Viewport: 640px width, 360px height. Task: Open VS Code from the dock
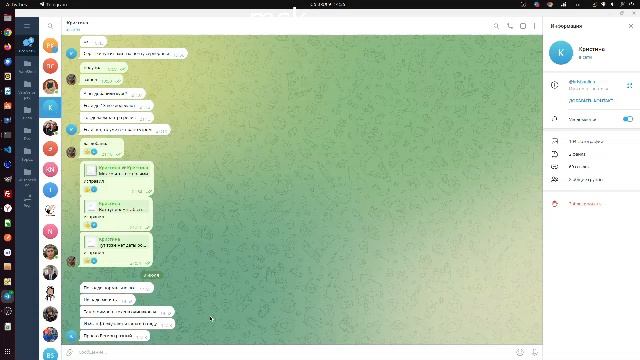(7, 150)
